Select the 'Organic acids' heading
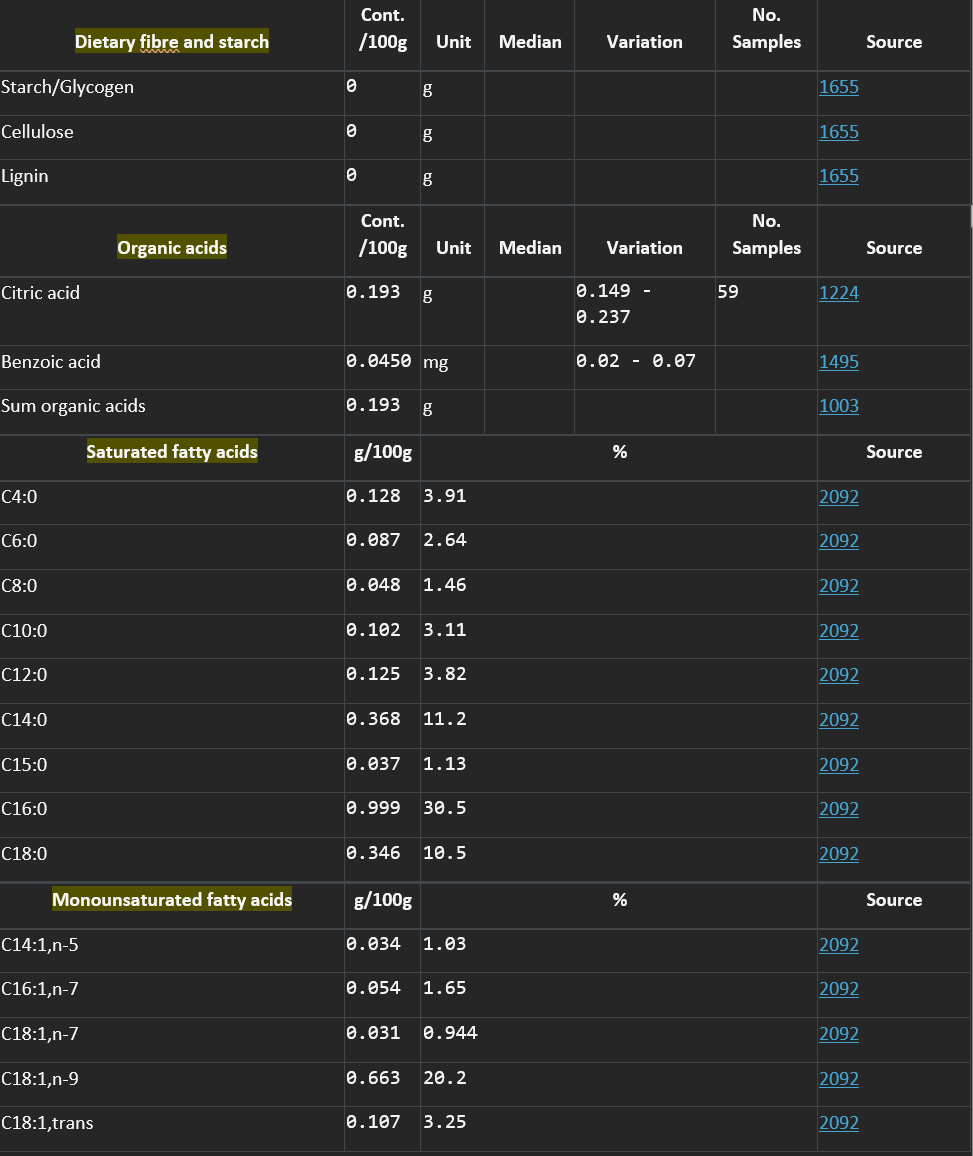The height and width of the screenshot is (1156, 973). point(172,248)
